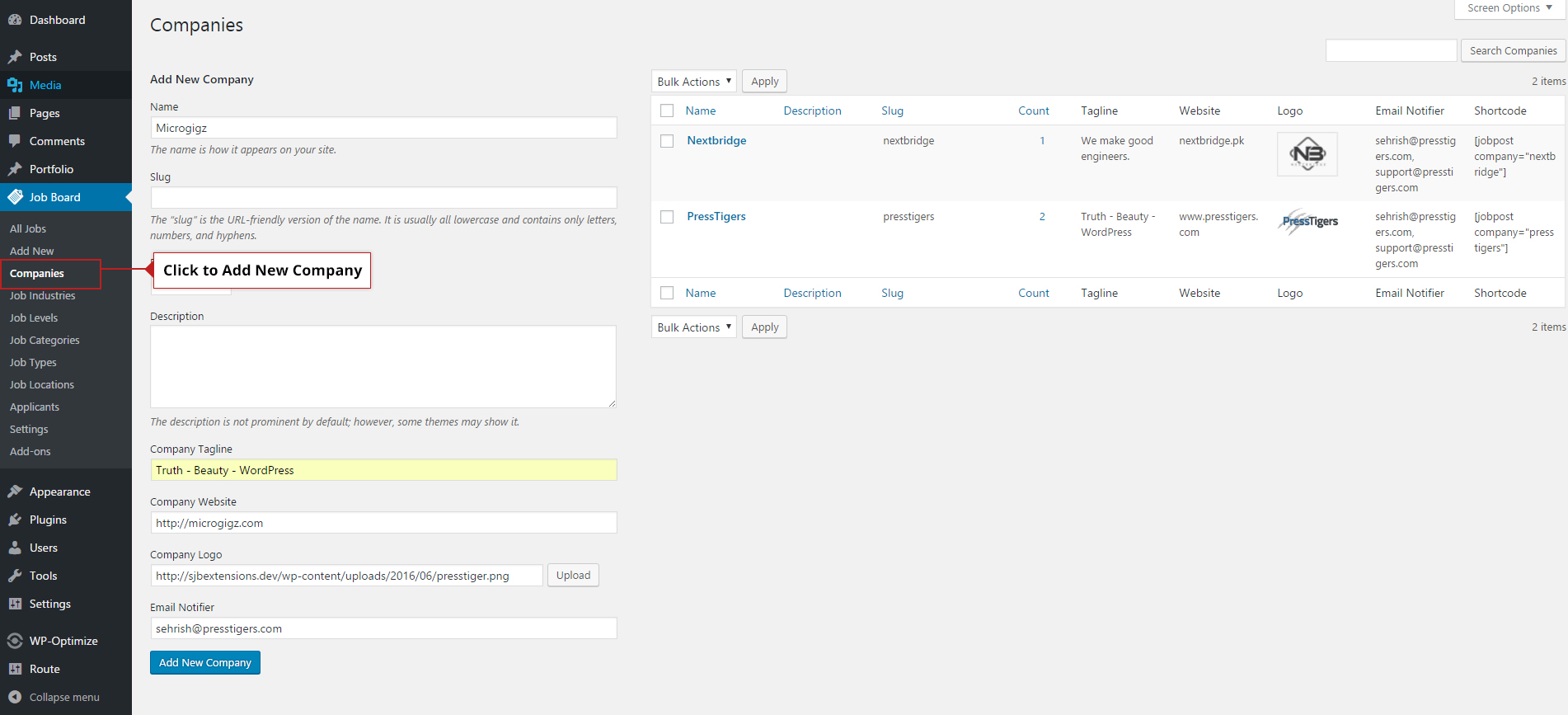Viewport: 1568px width, 715px height.
Task: Open Add New under Job Board
Action: tap(32, 251)
